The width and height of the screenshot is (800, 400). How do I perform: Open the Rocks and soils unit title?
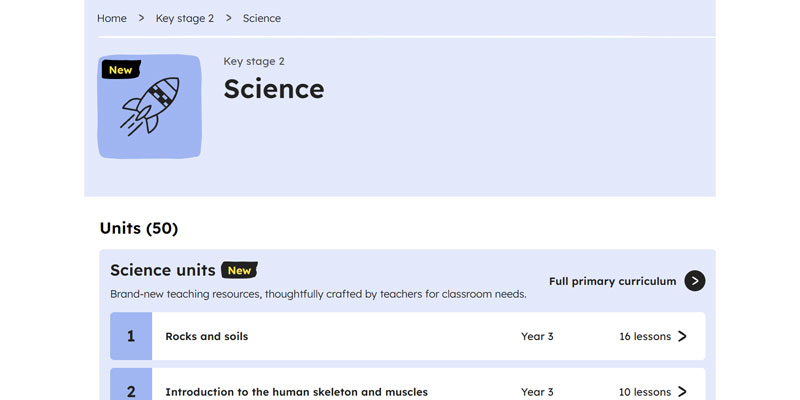point(207,336)
